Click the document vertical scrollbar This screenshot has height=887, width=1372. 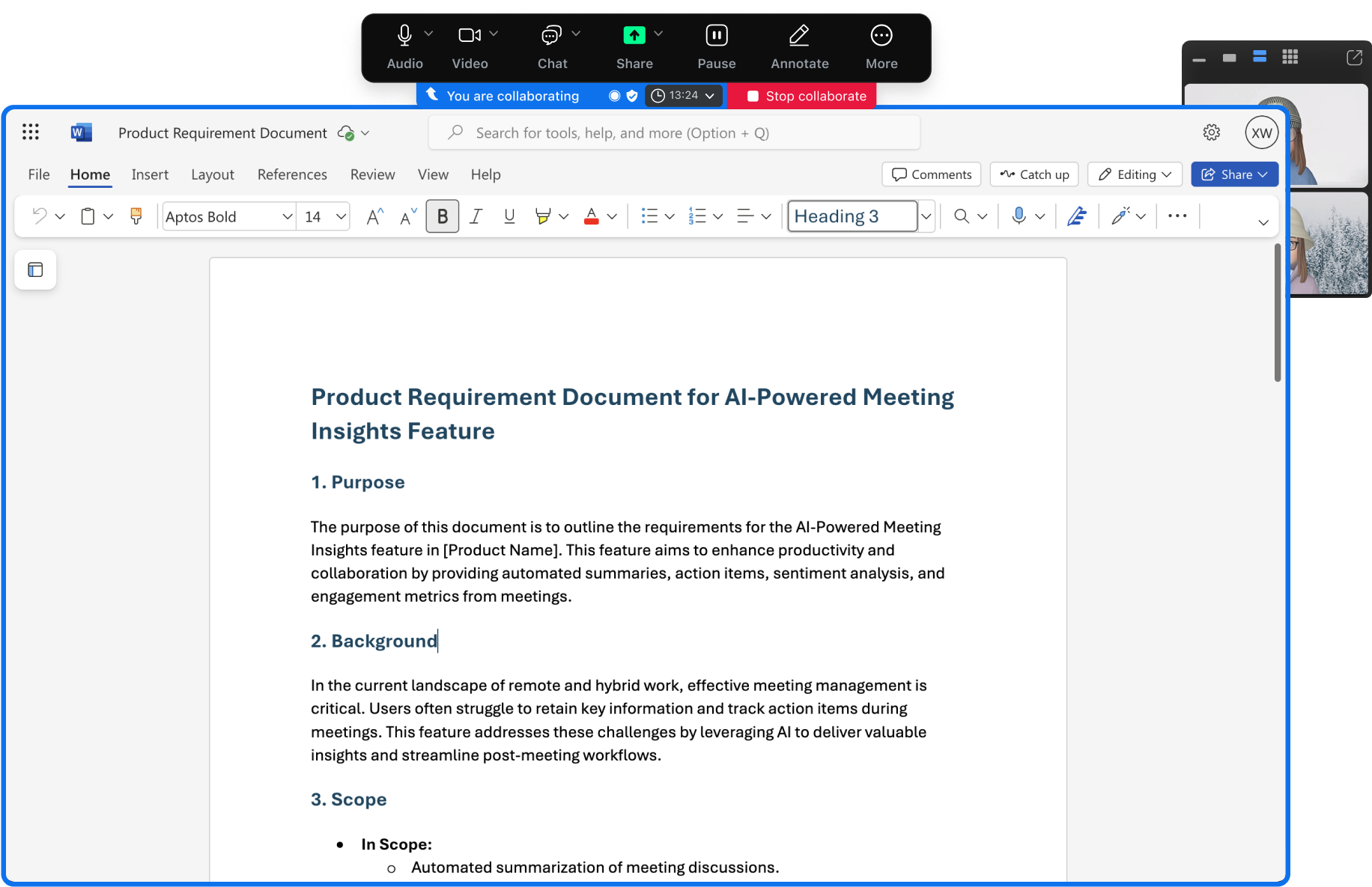pyautogui.click(x=1278, y=313)
